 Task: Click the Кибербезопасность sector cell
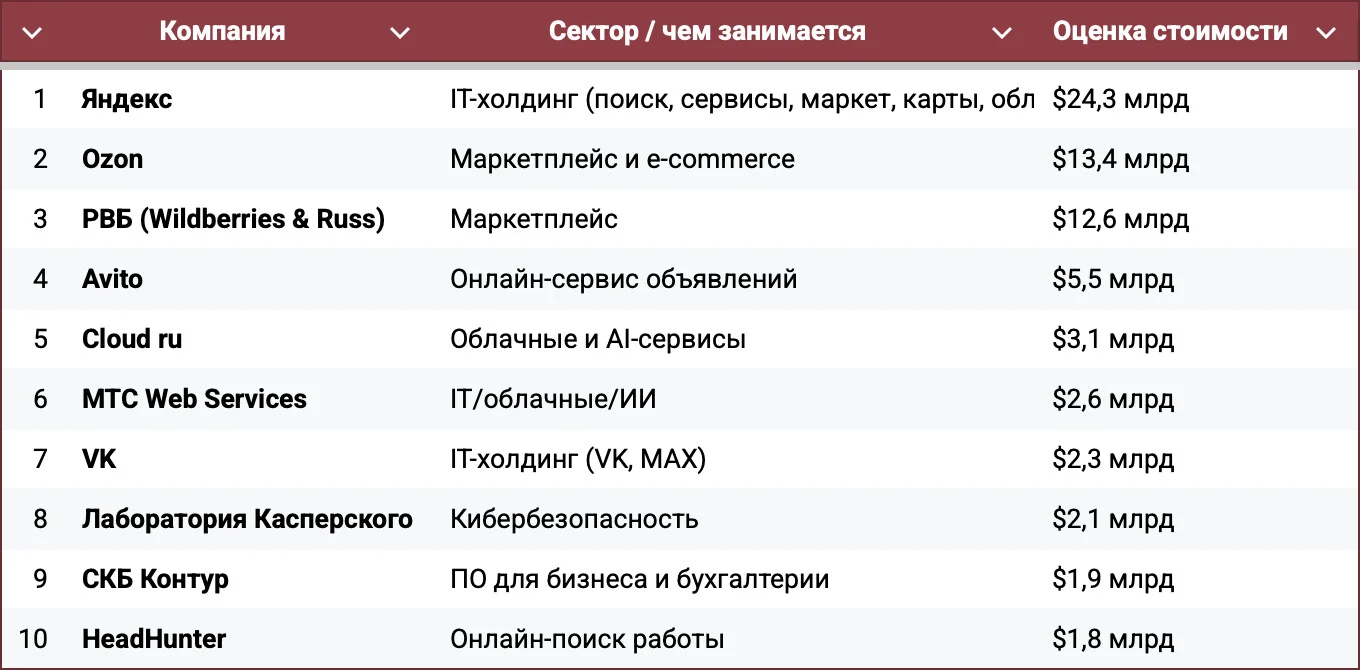574,519
